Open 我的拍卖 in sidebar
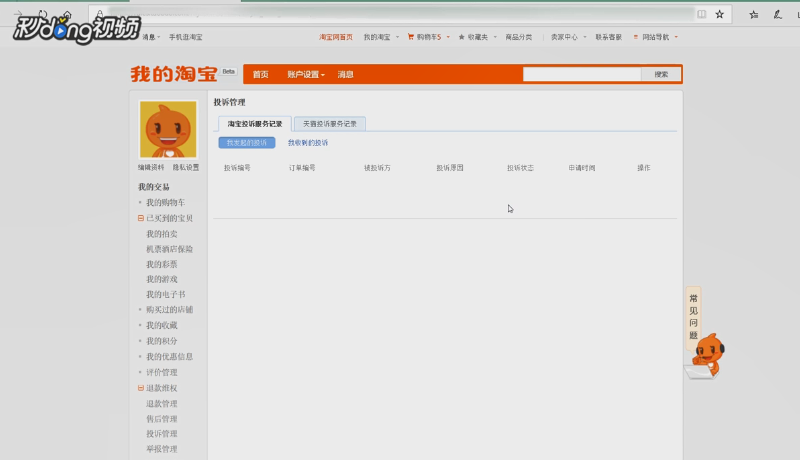This screenshot has width=800, height=460. pyautogui.click(x=162, y=234)
